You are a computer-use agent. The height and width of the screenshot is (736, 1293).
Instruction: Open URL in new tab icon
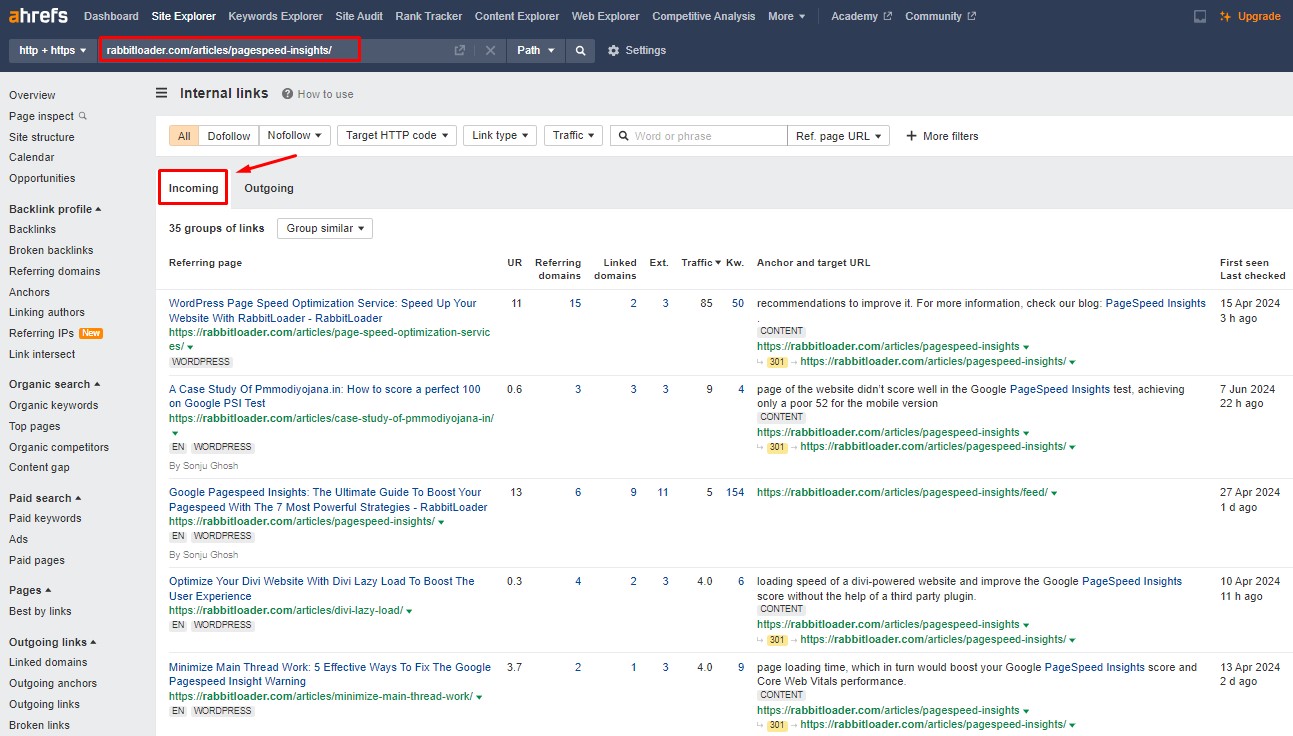coord(459,51)
